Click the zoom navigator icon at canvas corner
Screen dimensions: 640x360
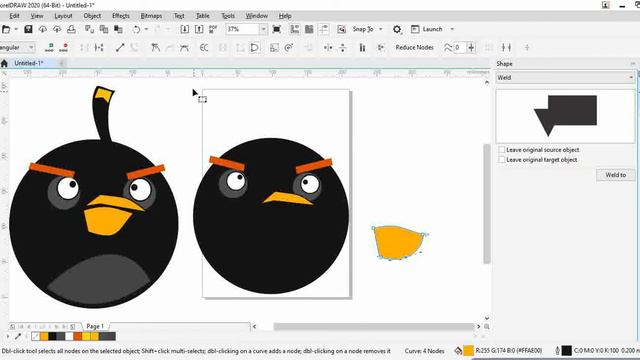[x=487, y=327]
